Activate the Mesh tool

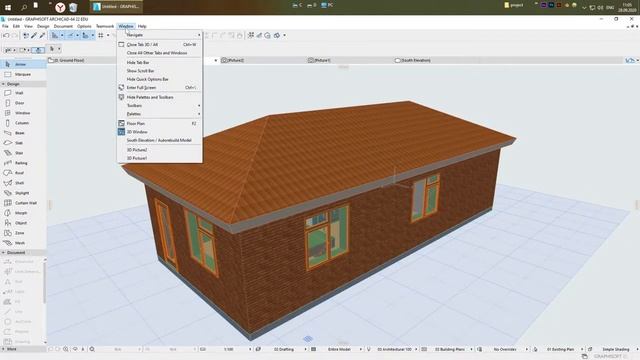[x=23, y=243]
